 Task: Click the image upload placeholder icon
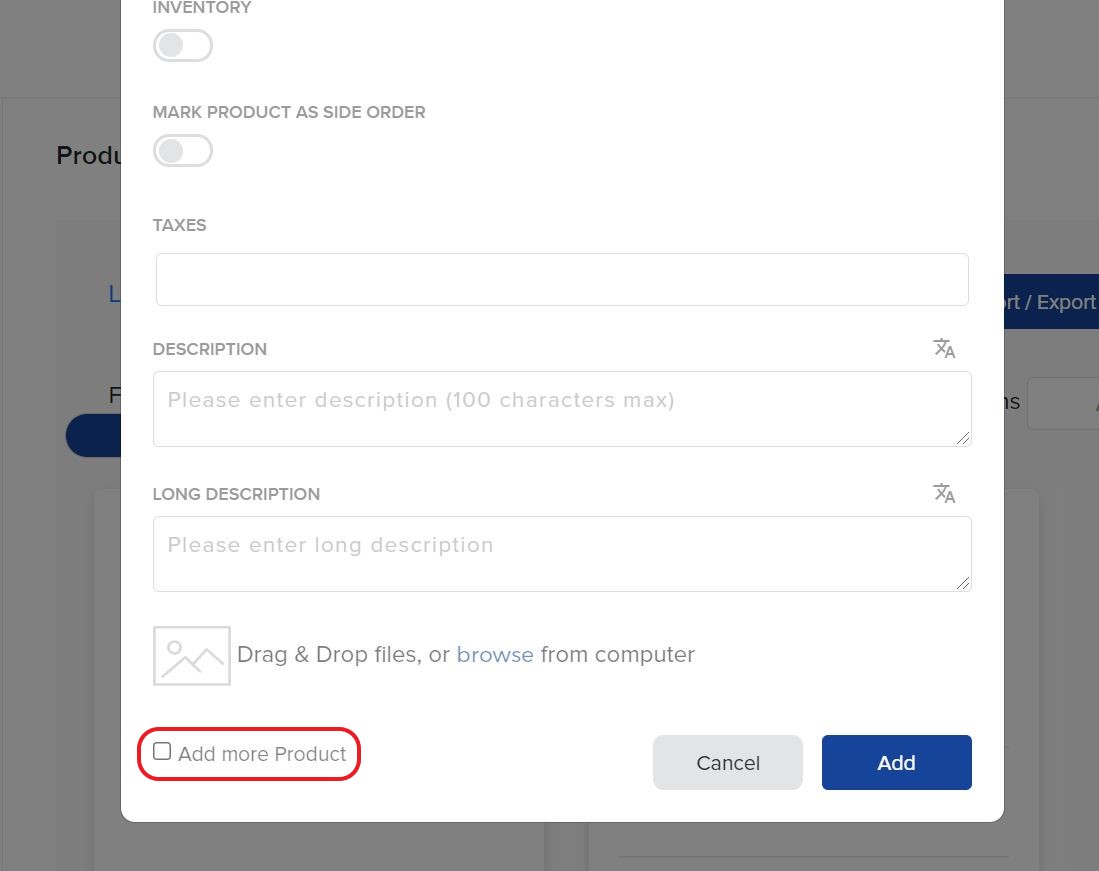pyautogui.click(x=192, y=656)
